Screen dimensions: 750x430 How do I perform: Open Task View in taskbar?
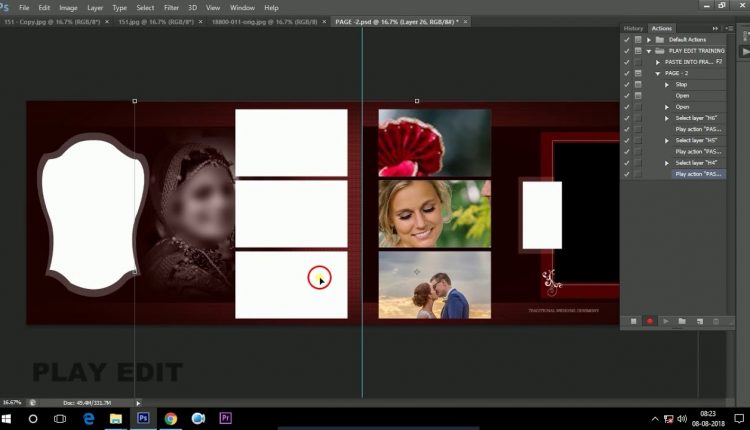point(60,419)
